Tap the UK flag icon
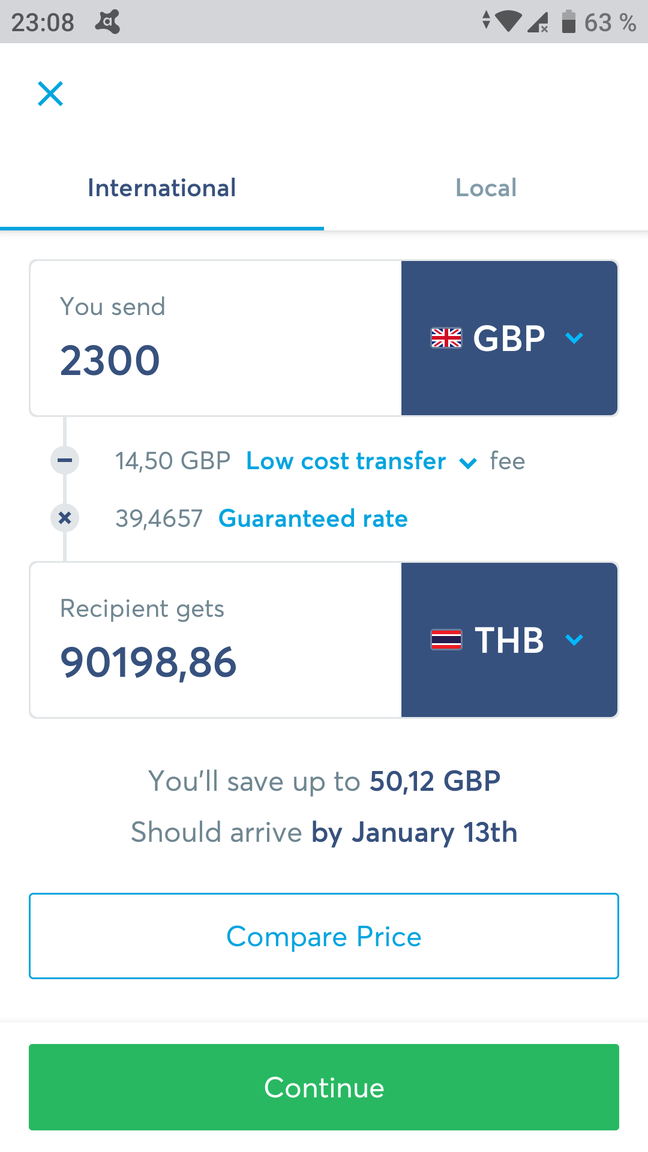The height and width of the screenshot is (1152, 648). click(446, 338)
